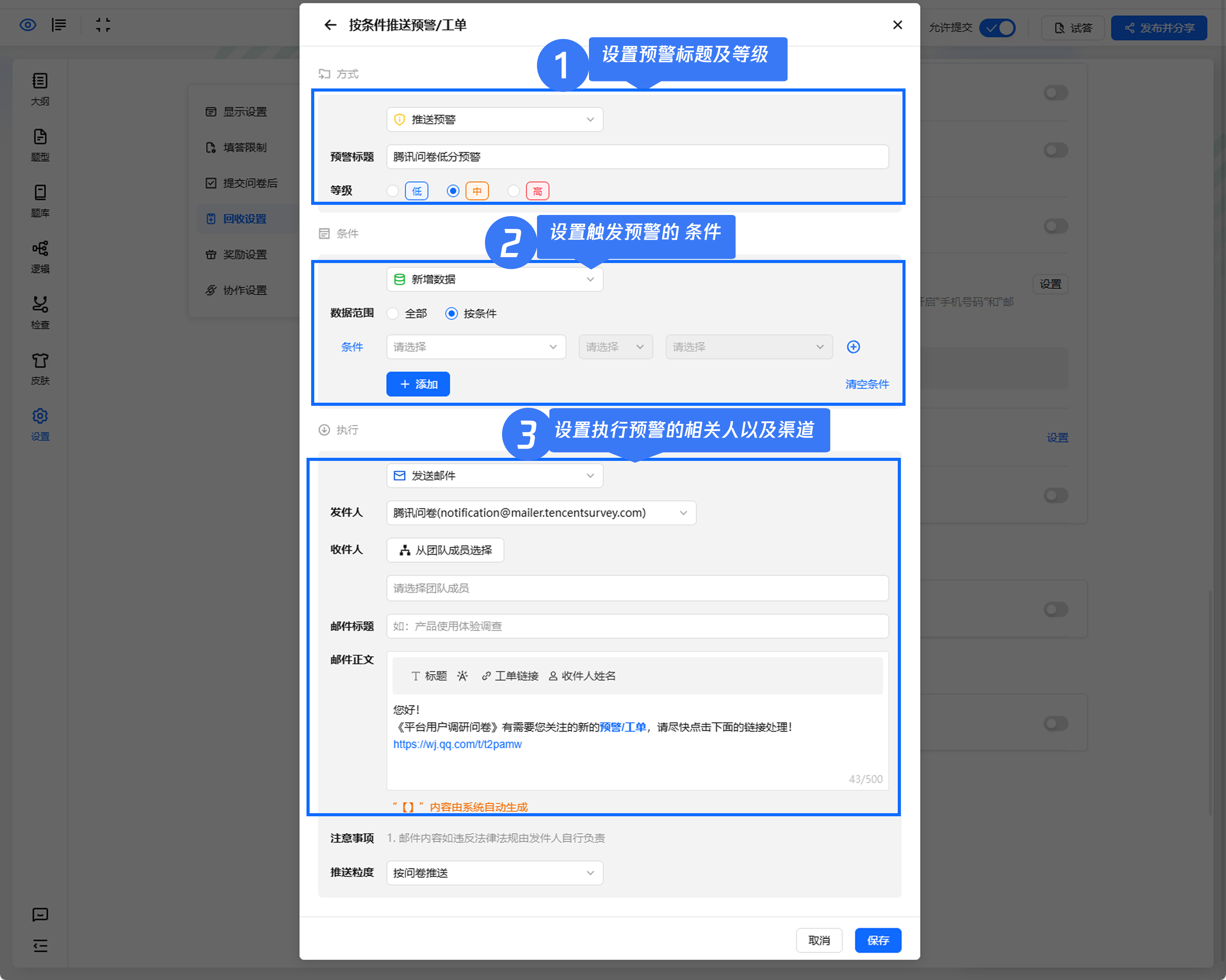The height and width of the screenshot is (980, 1226).
Task: Select the 高 level radio button
Action: click(514, 191)
